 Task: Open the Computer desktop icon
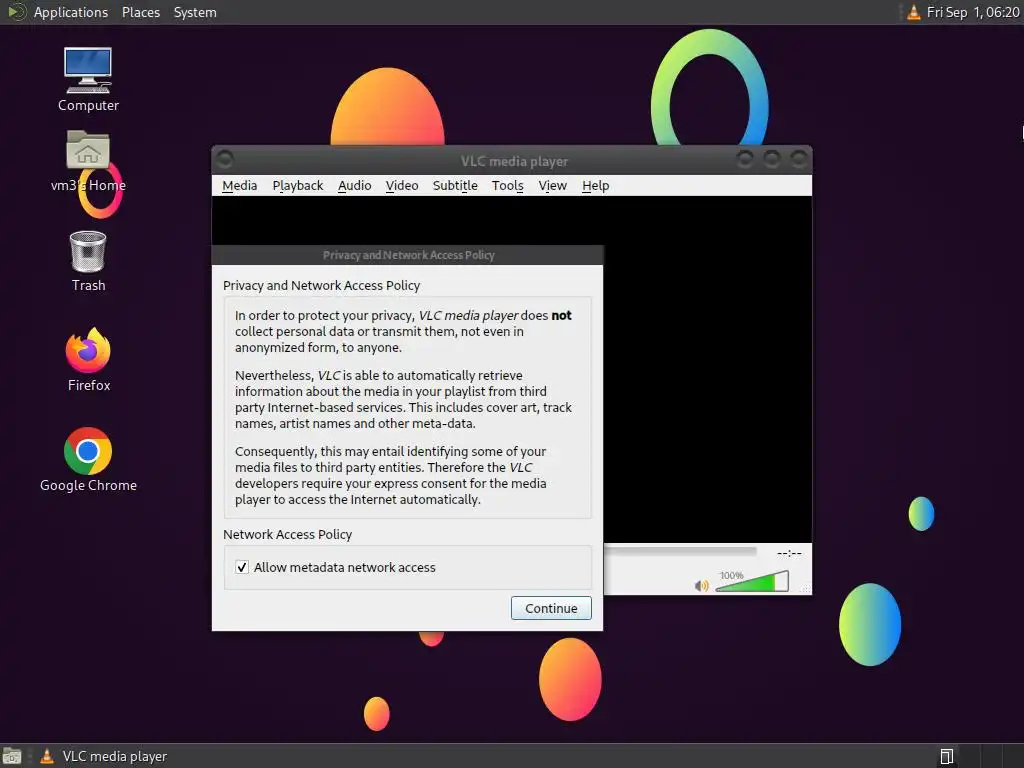click(x=88, y=79)
